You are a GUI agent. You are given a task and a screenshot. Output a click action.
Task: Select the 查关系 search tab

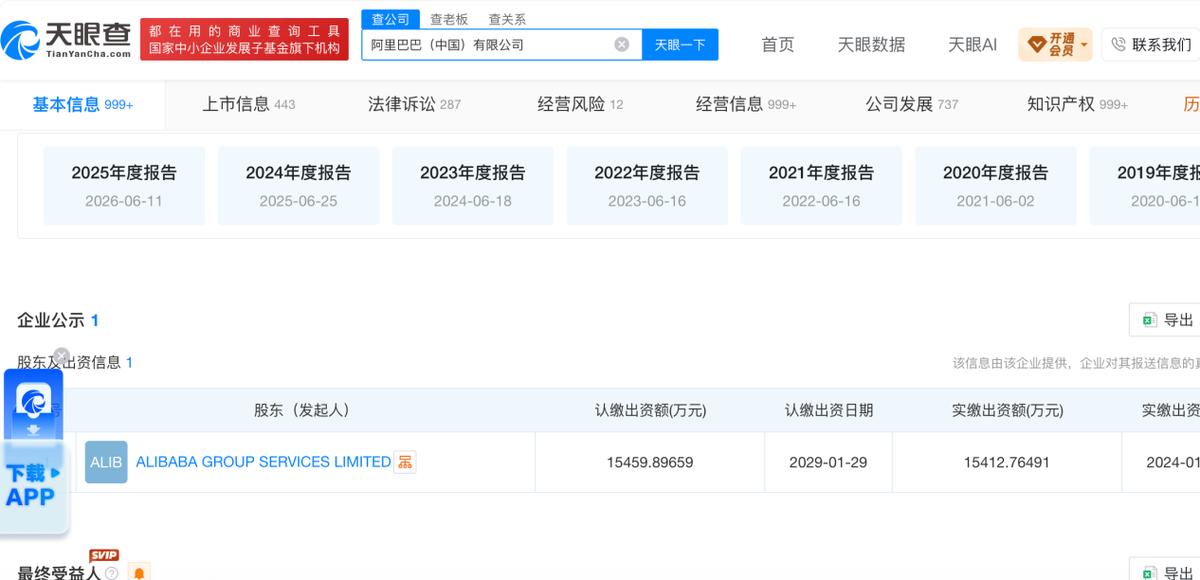coord(507,19)
